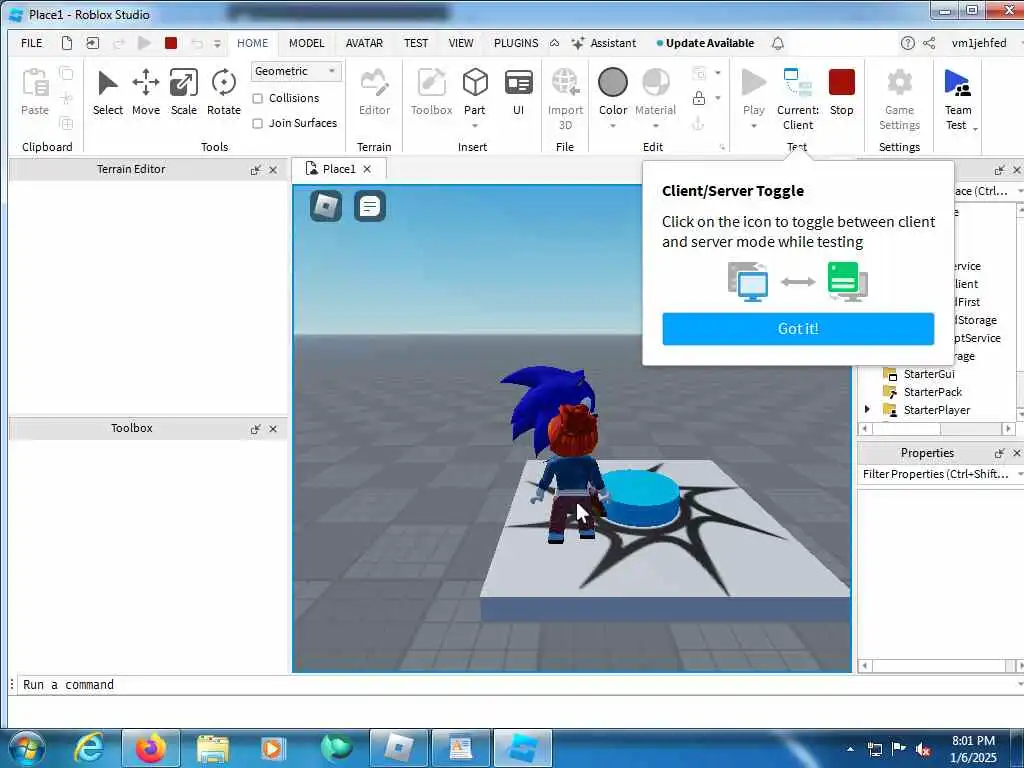
Task: Click the Import 3D icon
Action: (565, 83)
